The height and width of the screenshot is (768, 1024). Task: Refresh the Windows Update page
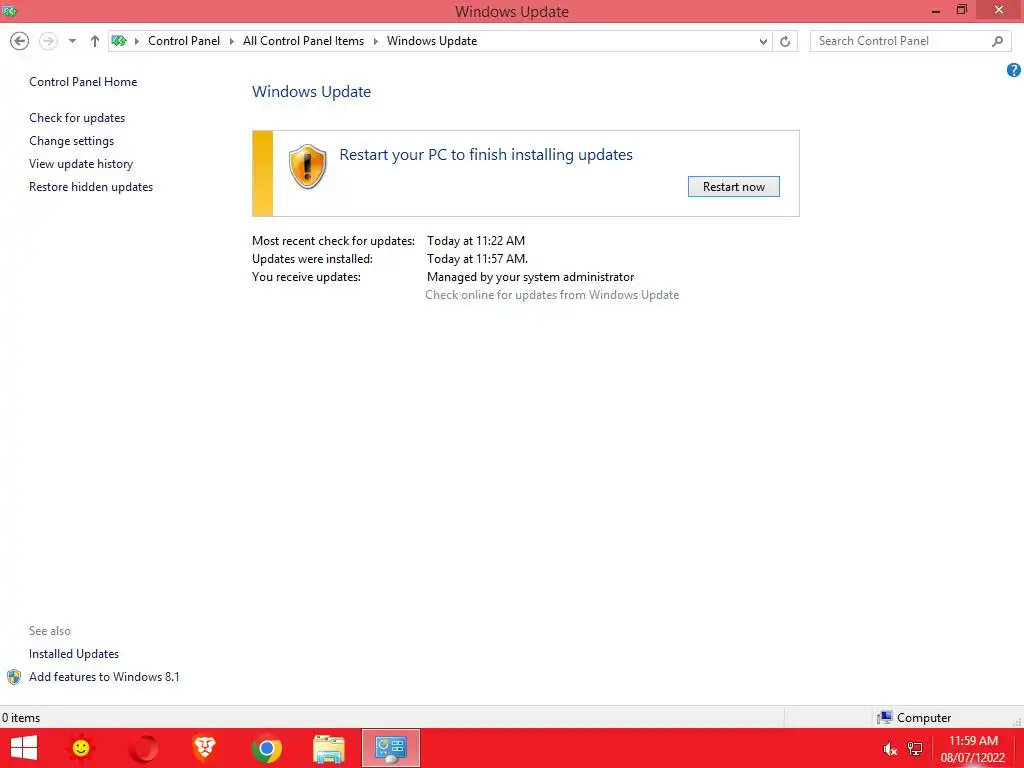tap(785, 41)
